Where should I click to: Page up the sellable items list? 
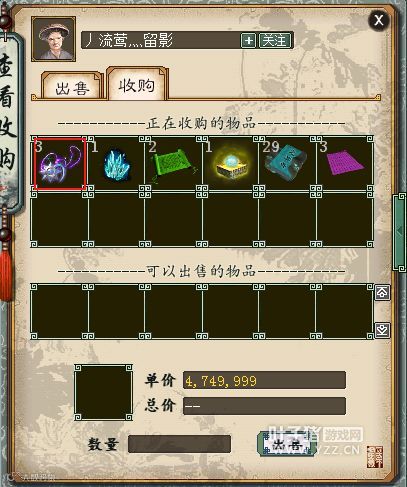click(x=382, y=293)
